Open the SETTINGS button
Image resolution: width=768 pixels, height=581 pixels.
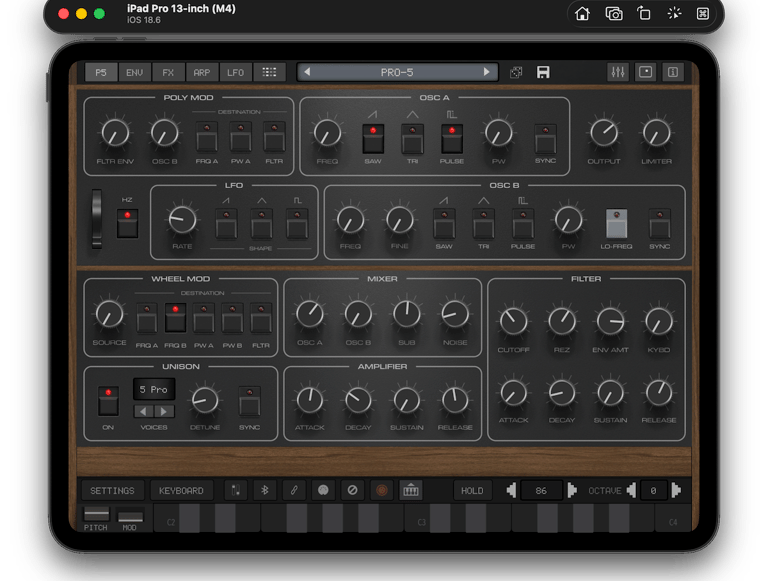[x=112, y=490]
